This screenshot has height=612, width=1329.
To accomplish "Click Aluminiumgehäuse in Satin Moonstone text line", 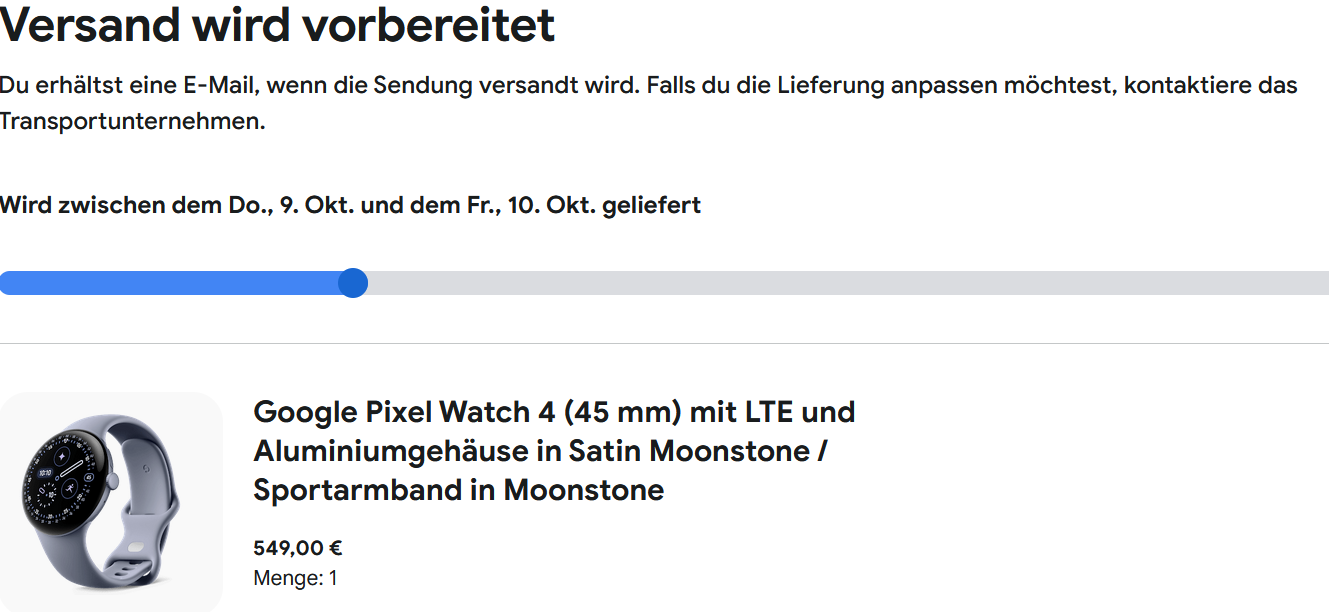I will [x=540, y=451].
